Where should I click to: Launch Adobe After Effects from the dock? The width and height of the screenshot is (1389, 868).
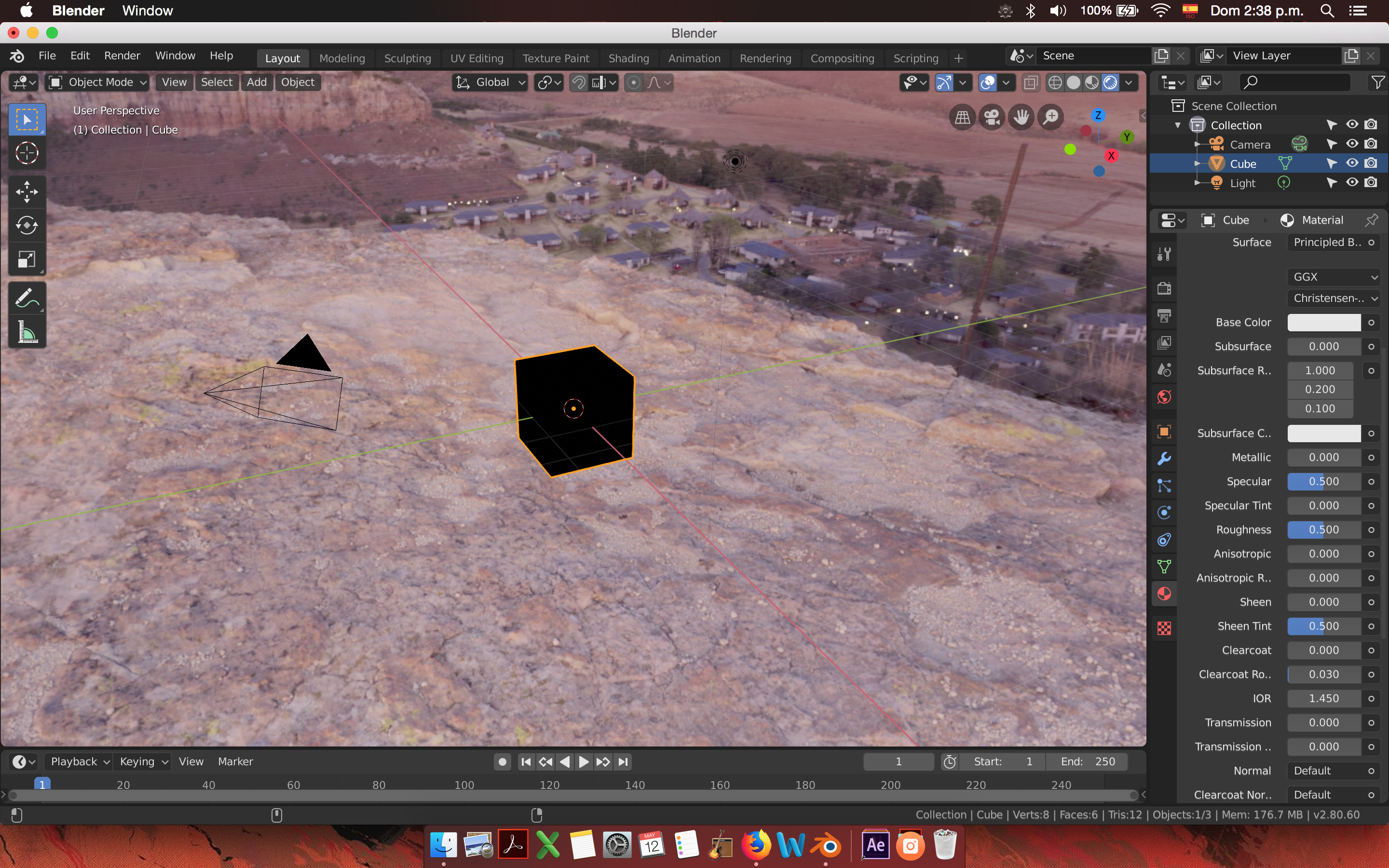pyautogui.click(x=875, y=845)
